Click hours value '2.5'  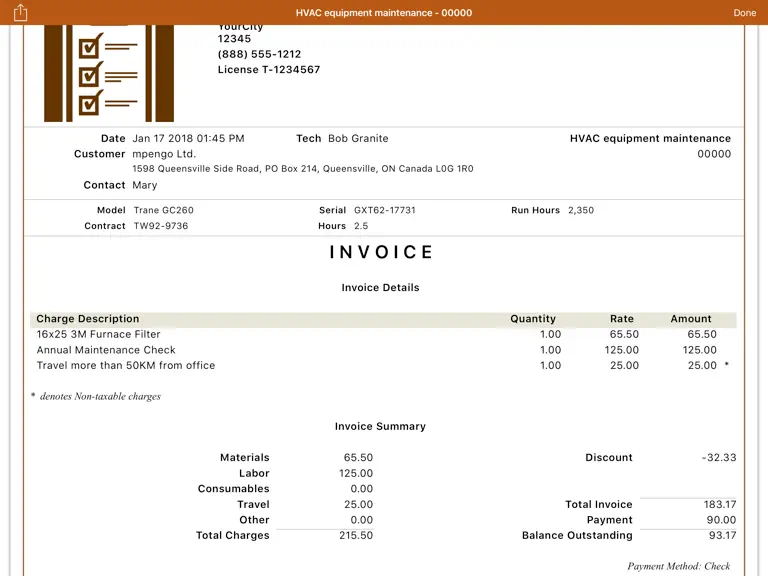361,226
